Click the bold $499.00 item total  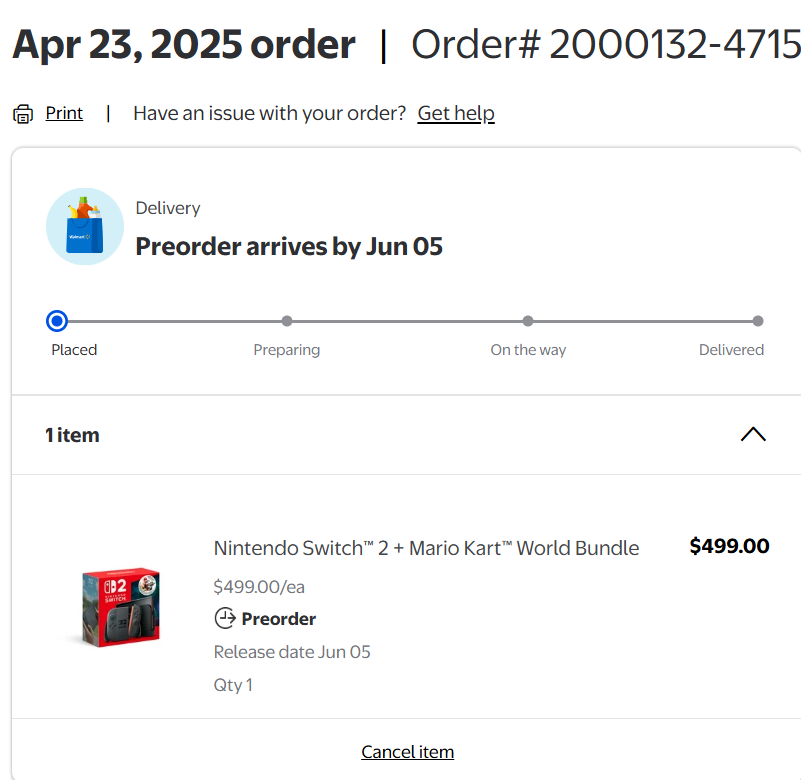coord(729,546)
